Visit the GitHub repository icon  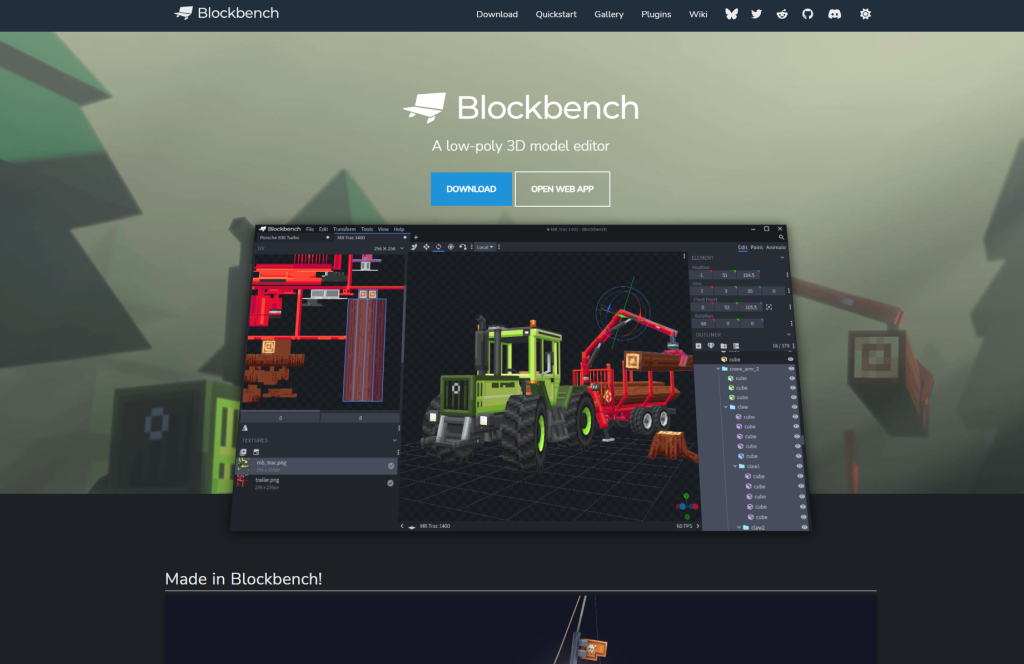807,14
